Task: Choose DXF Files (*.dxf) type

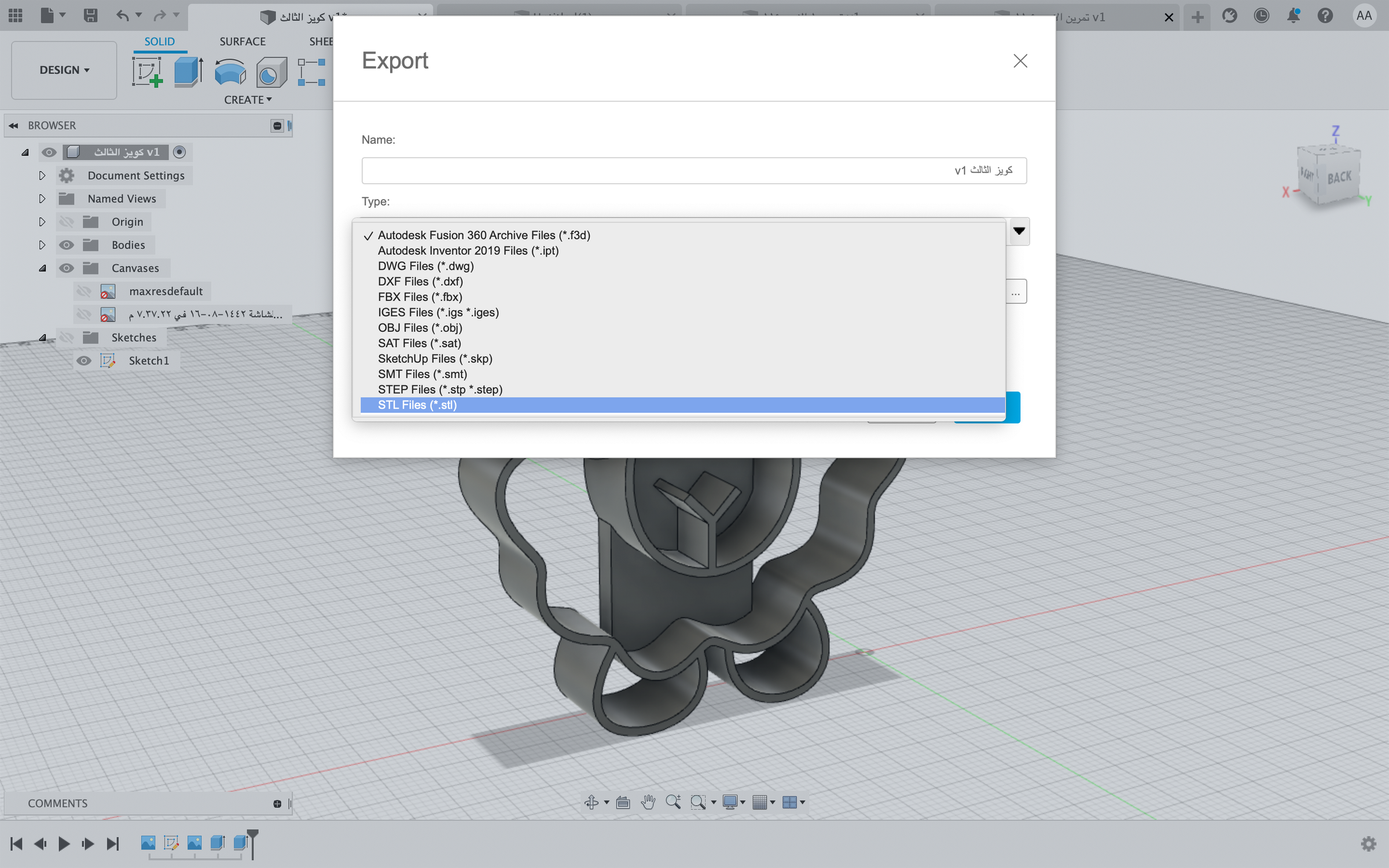Action: tap(682, 281)
